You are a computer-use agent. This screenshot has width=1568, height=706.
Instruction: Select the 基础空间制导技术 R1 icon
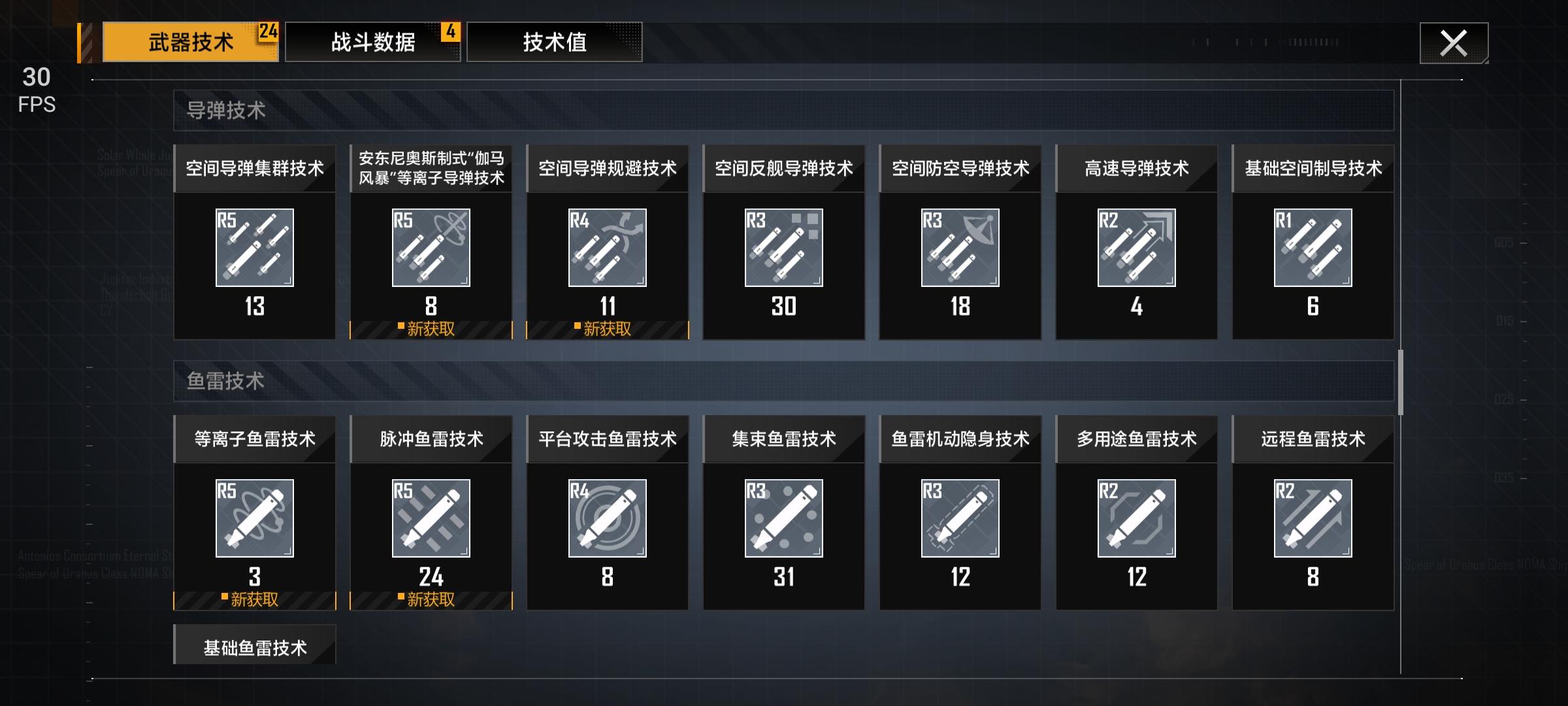(x=1313, y=248)
